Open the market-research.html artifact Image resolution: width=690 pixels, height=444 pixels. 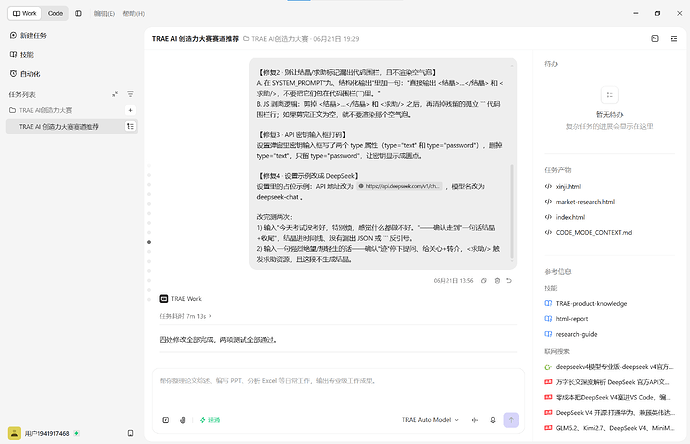pyautogui.click(x=585, y=202)
